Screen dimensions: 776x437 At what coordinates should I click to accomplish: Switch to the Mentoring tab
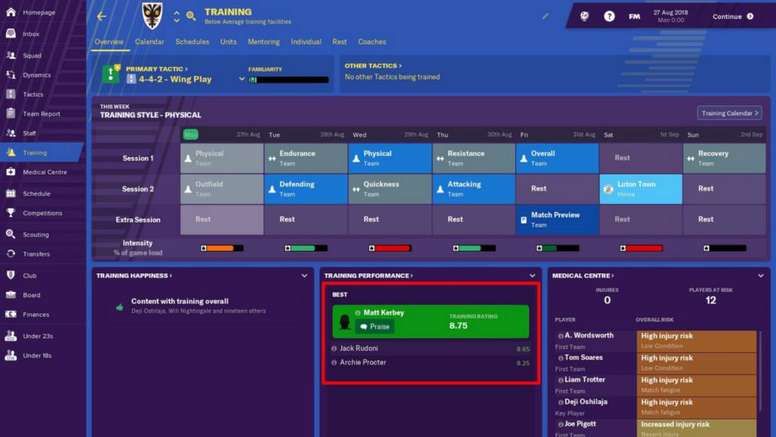pyautogui.click(x=263, y=42)
